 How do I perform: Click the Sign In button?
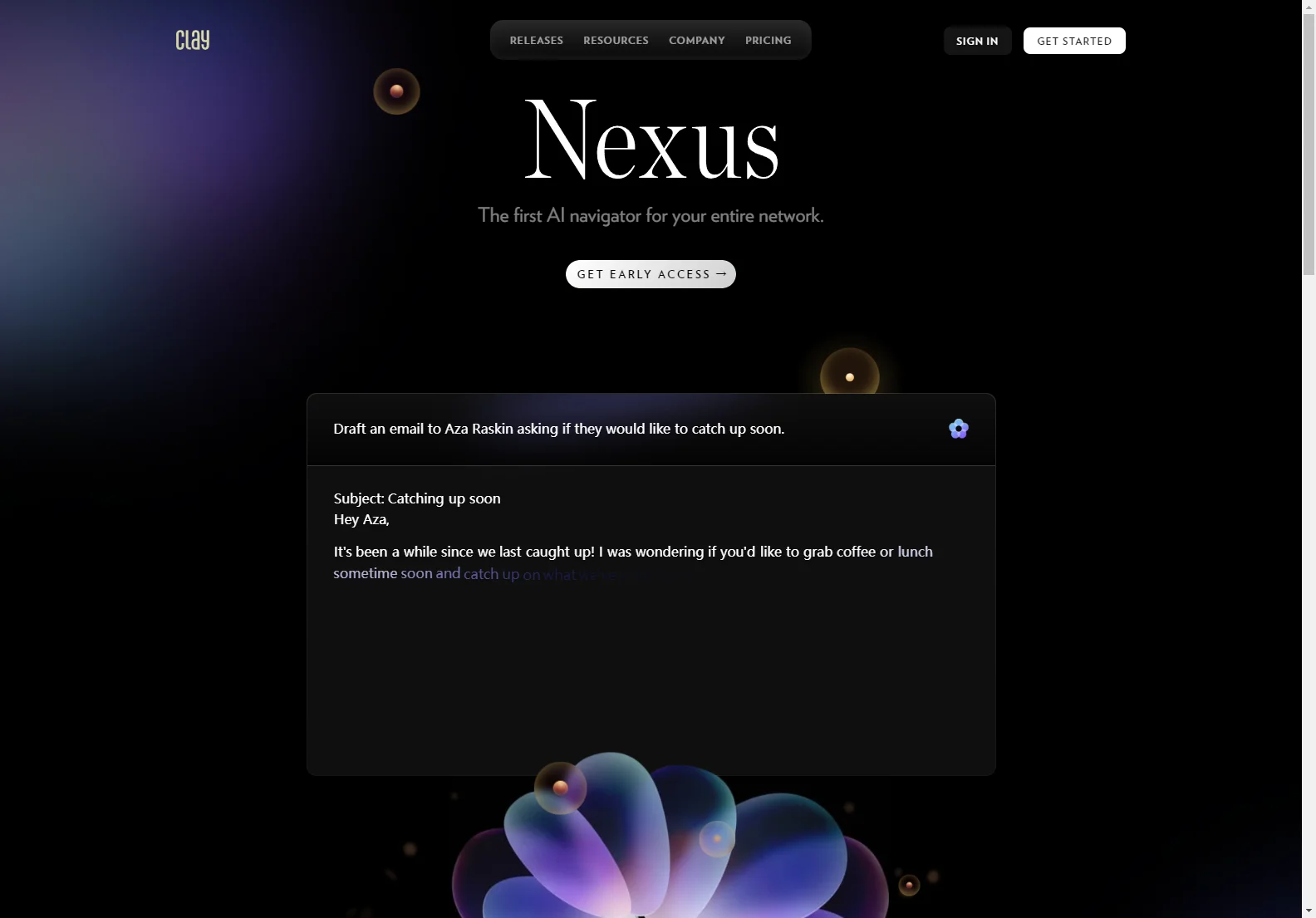pyautogui.click(x=977, y=41)
